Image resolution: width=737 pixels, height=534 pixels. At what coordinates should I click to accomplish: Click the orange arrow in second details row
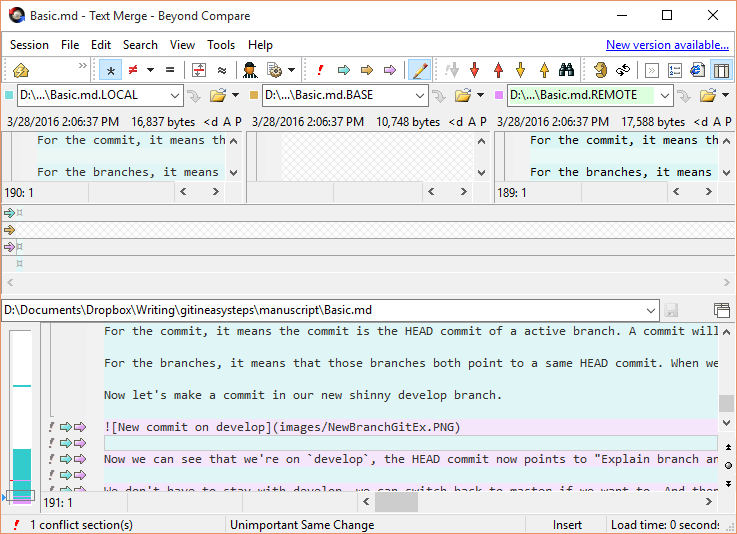click(x=9, y=230)
